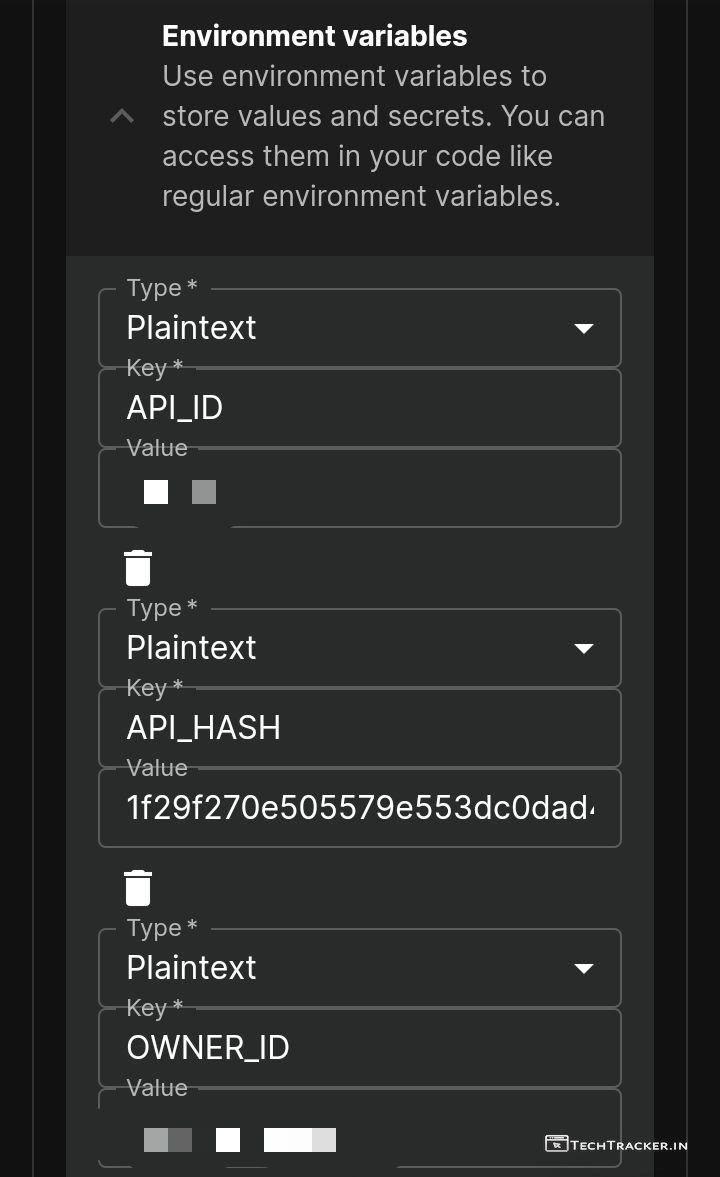
Task: Select Plaintext text in second Type selector
Action: tap(191, 648)
